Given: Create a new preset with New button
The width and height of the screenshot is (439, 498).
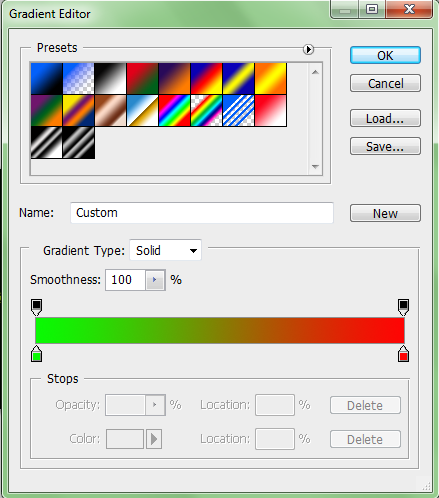Looking at the screenshot, I should 385,213.
